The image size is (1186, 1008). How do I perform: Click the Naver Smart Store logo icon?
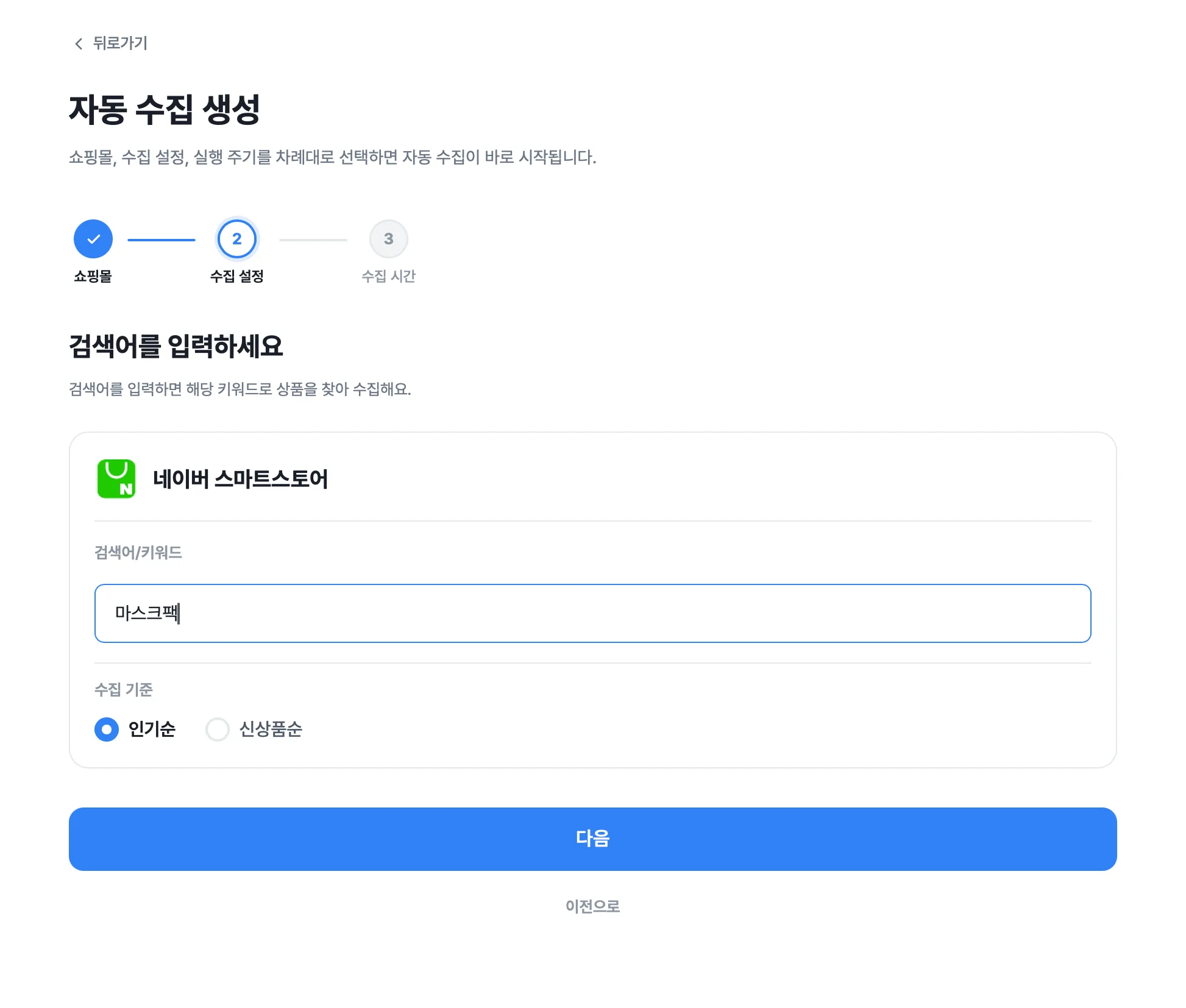pos(116,478)
